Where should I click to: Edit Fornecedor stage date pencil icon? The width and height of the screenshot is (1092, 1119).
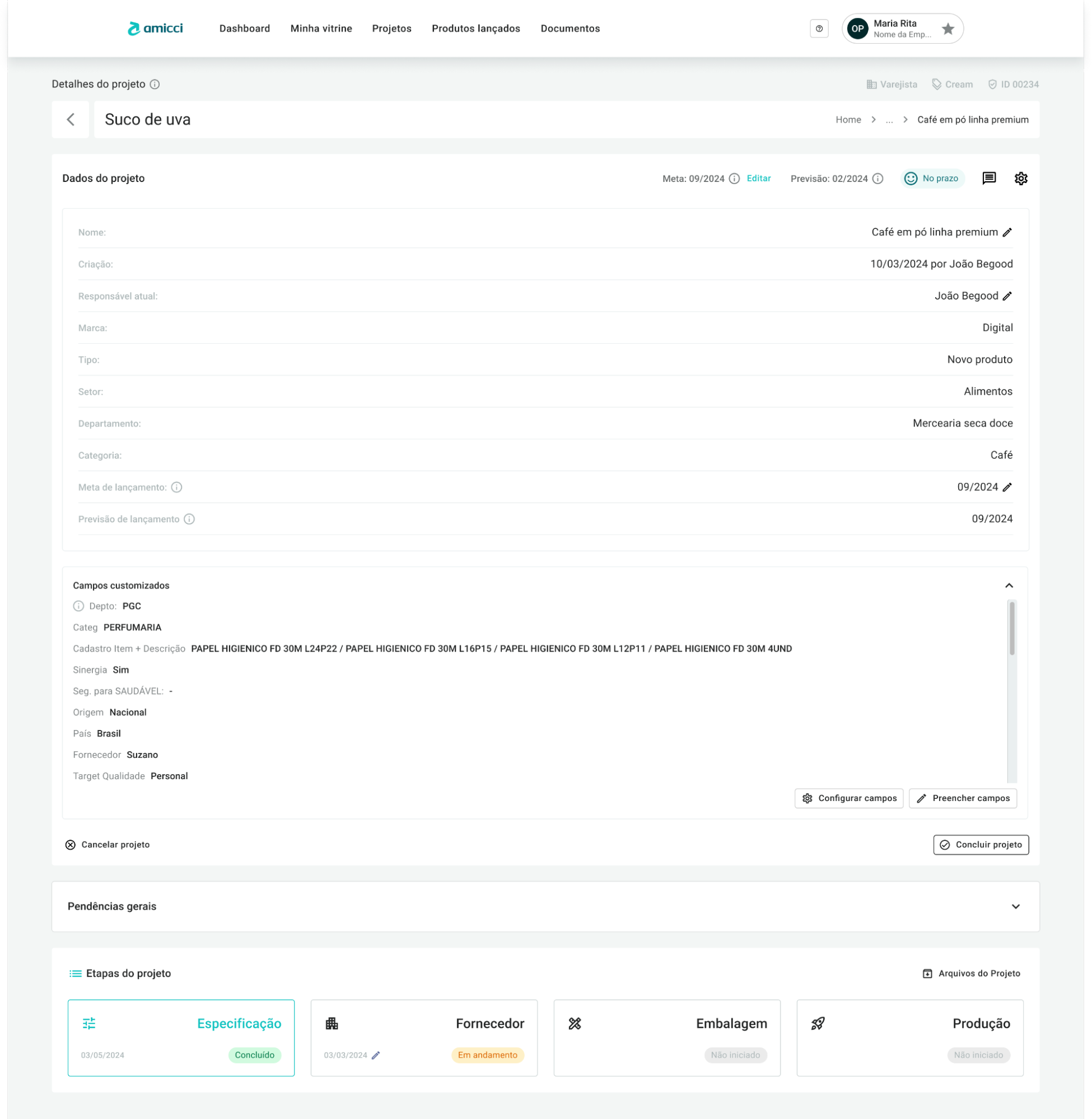pyautogui.click(x=376, y=1055)
